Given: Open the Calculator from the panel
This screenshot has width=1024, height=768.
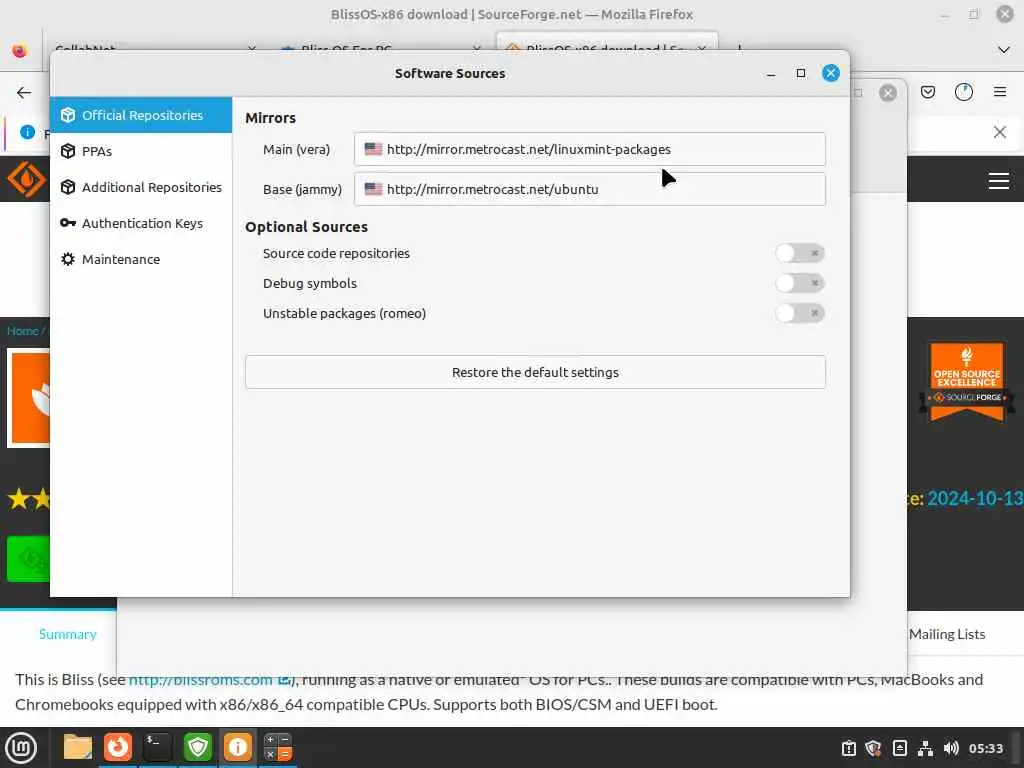Looking at the screenshot, I should point(278,747).
